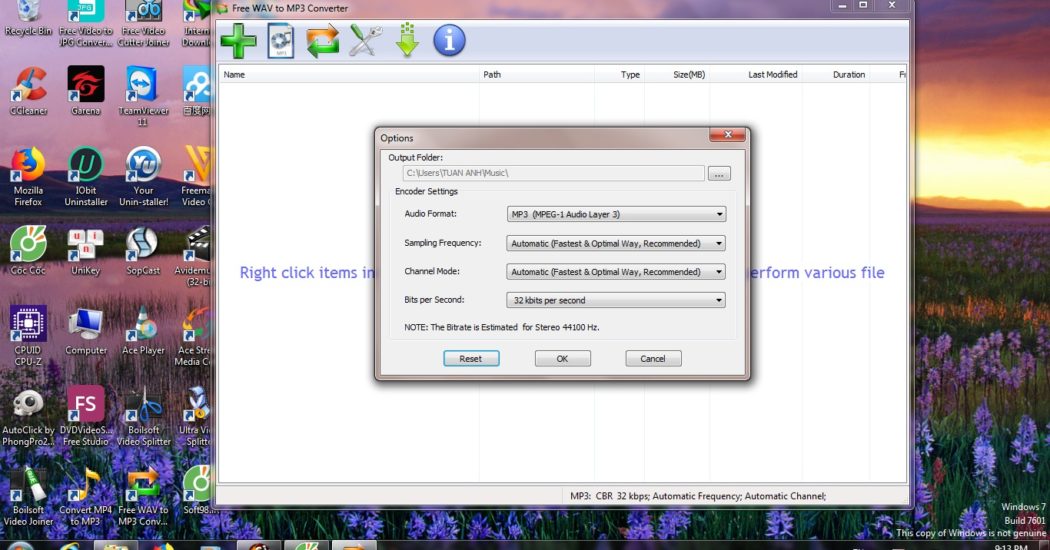This screenshot has height=550, width=1050.
Task: Open the blue info icon
Action: (x=449, y=41)
